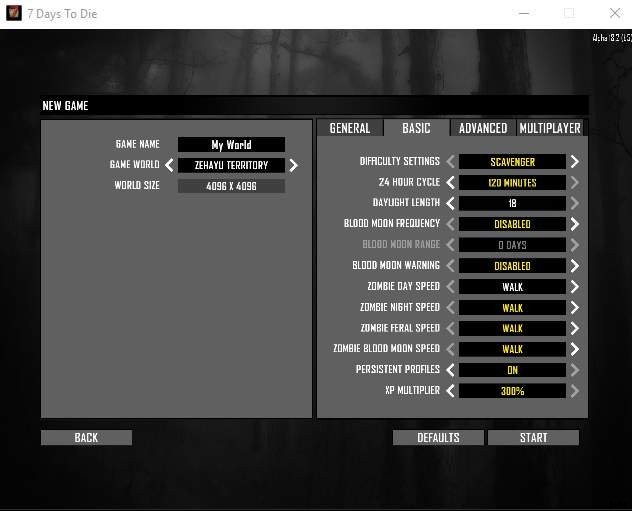The image size is (632, 511).
Task: Speed up Zombie Day Speed with right arrow
Action: [575, 287]
